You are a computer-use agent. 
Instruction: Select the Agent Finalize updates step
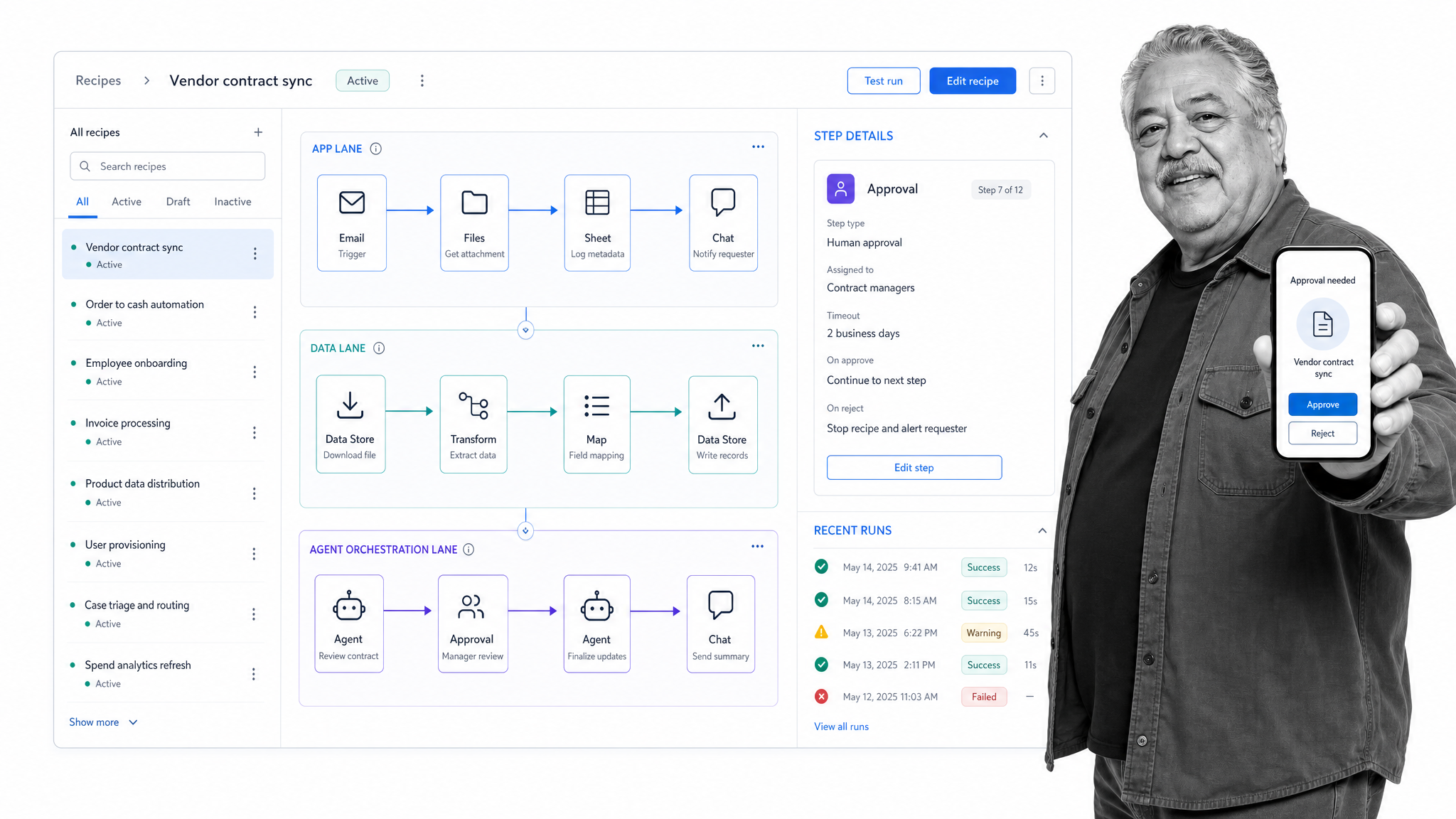596,623
